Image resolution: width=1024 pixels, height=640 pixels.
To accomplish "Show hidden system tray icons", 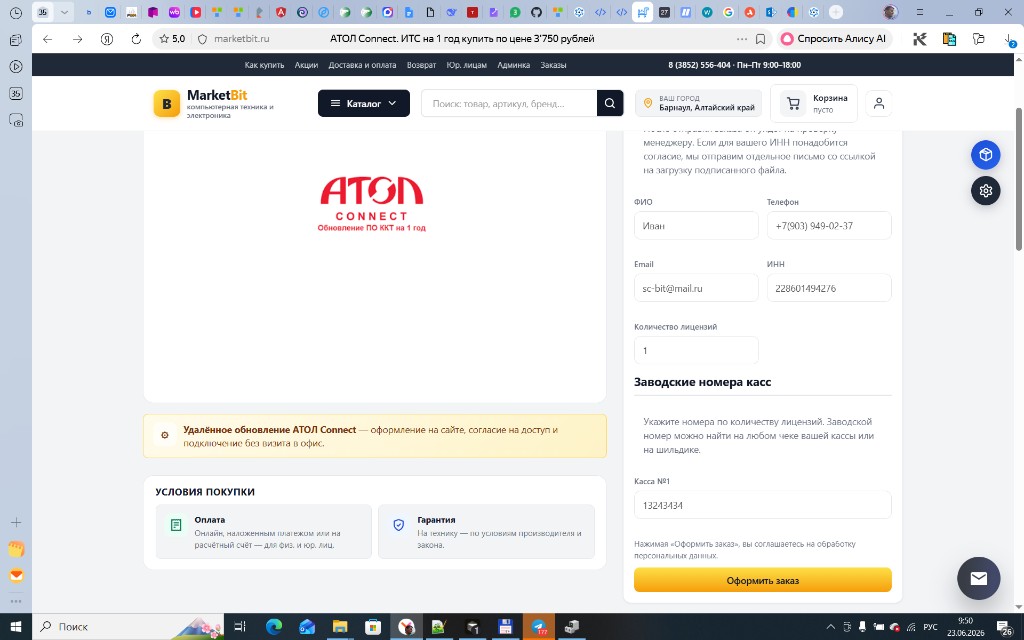I will [830, 627].
